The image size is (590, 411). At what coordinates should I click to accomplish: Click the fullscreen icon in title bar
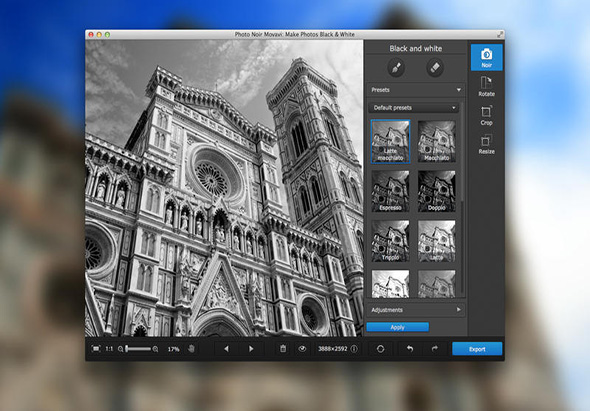pyautogui.click(x=500, y=34)
